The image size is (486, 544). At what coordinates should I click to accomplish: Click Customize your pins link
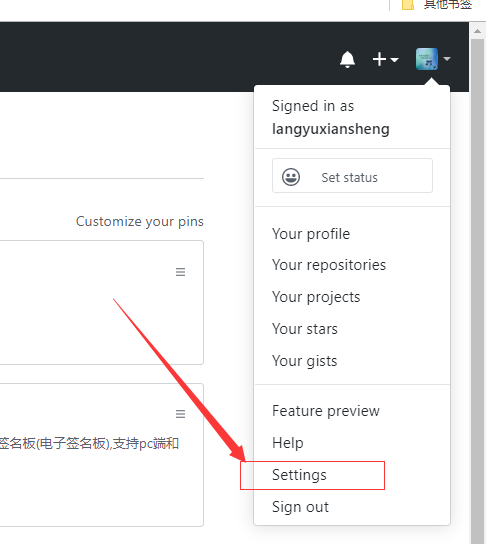point(140,221)
